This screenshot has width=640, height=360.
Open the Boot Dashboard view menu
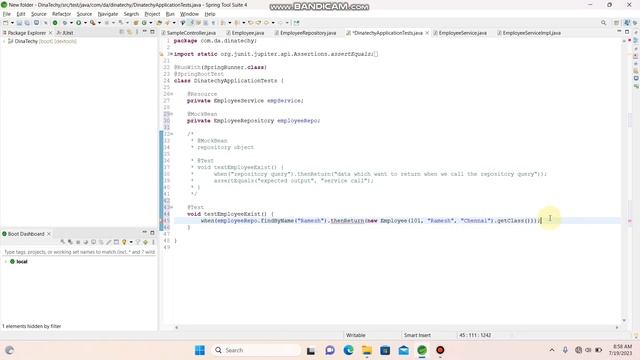(153, 242)
